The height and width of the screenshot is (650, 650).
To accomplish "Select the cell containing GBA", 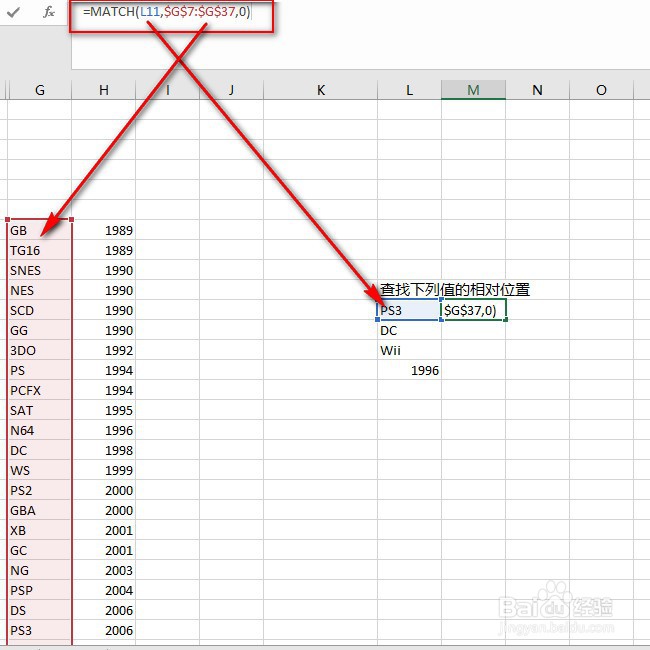I will [40, 510].
